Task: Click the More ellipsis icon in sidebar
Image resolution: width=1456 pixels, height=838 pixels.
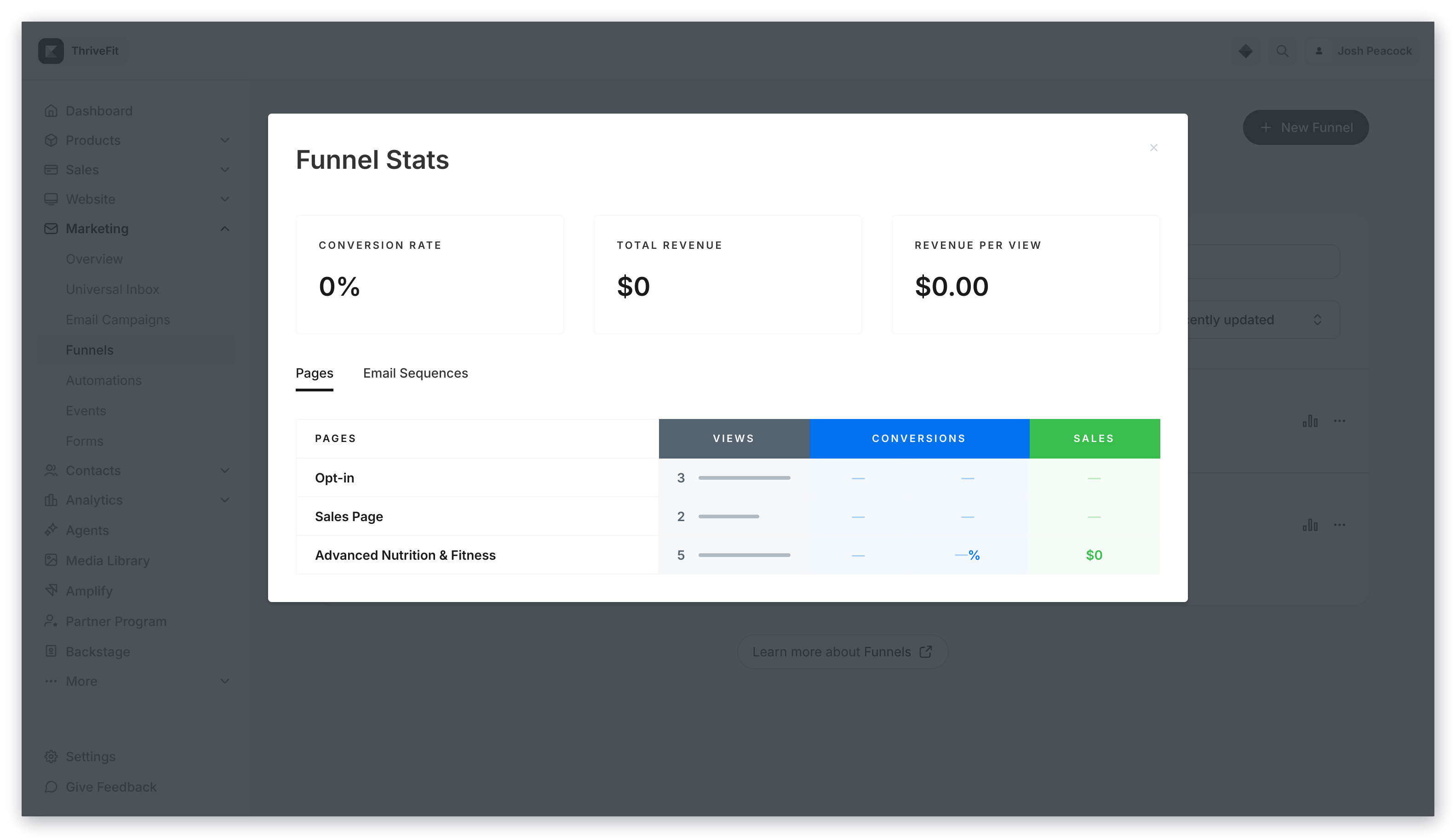Action: click(51, 681)
